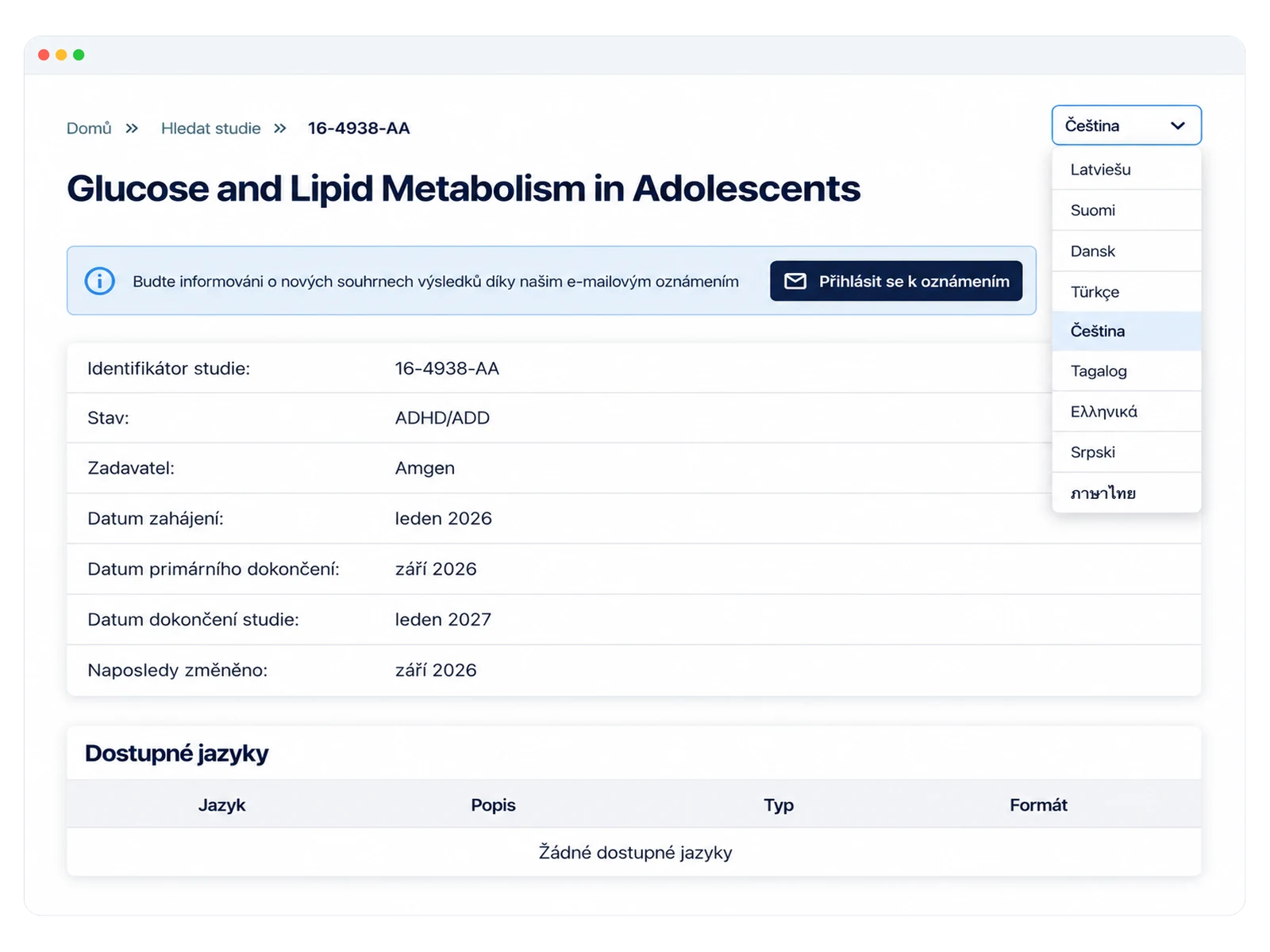Click the info circle icon in banner
Image resolution: width=1270 pixels, height=952 pixels.
click(100, 281)
